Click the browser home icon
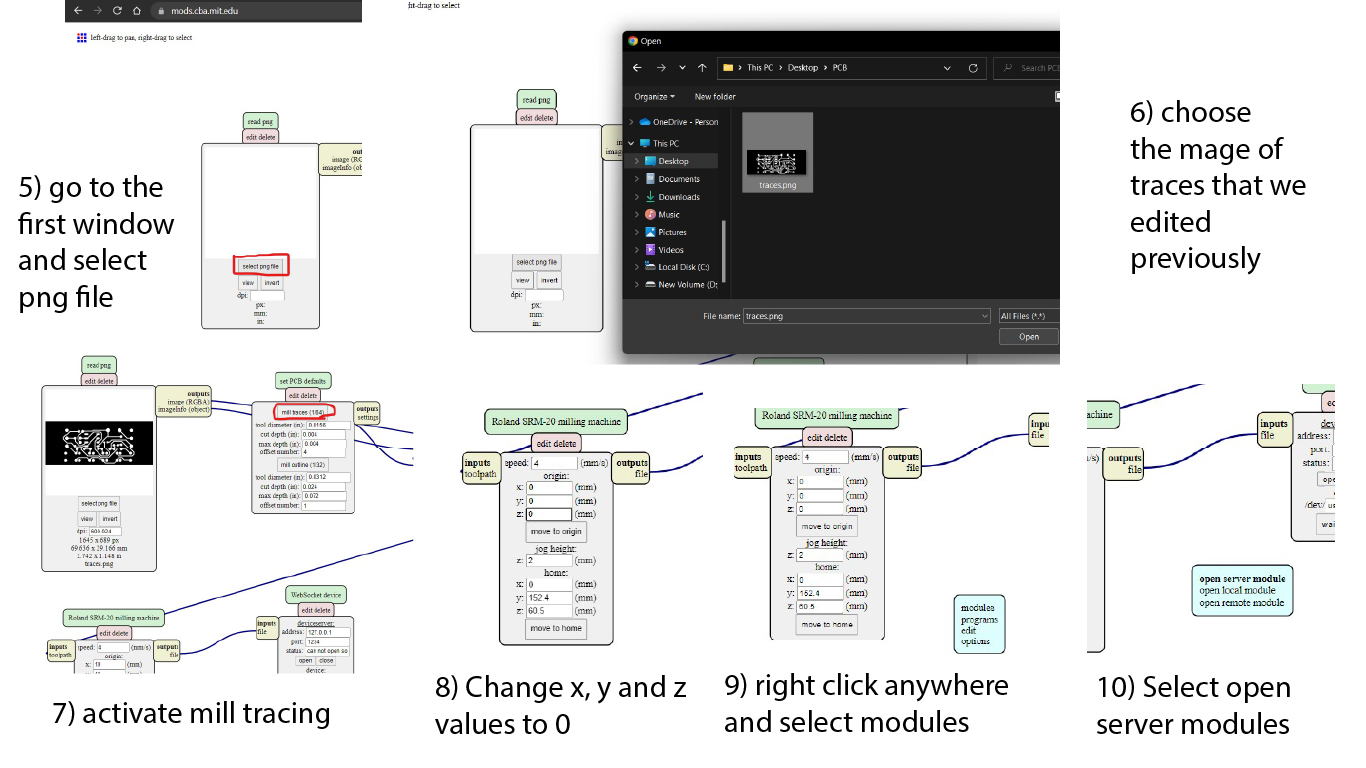This screenshot has height=768, width=1366. pyautogui.click(x=137, y=11)
